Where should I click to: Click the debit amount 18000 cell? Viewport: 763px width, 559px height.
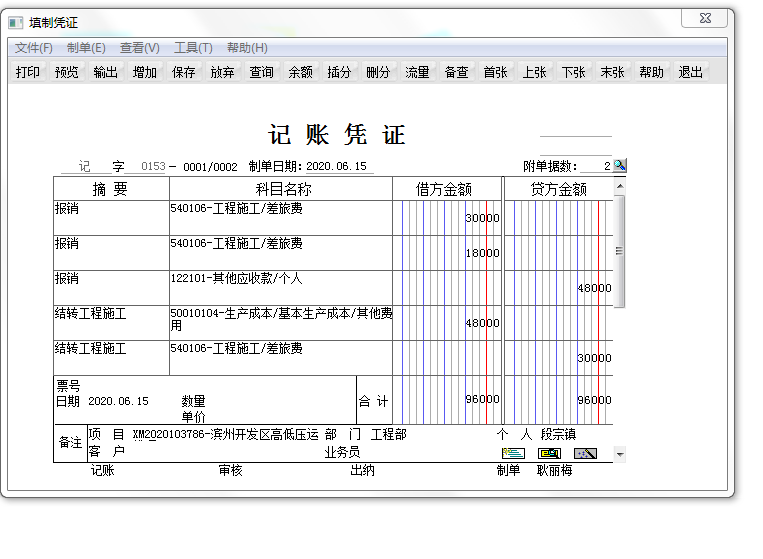[447, 253]
